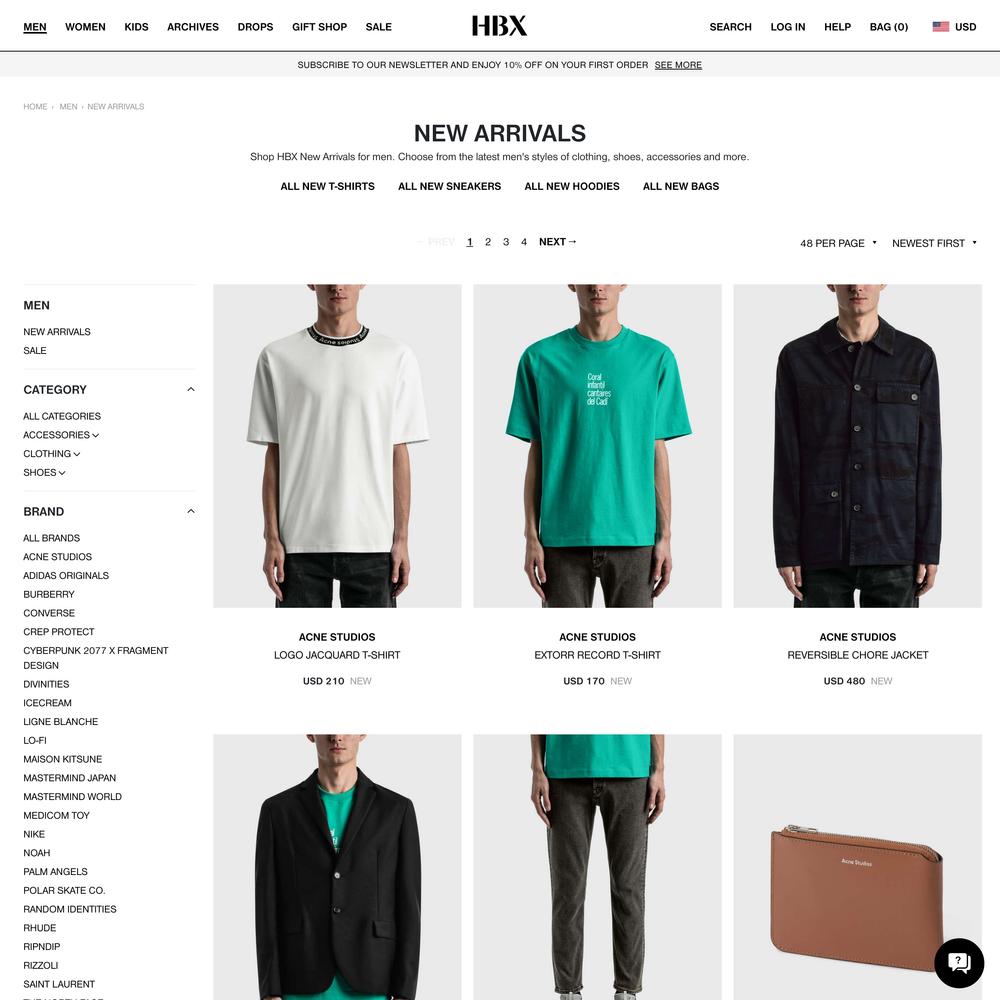Go to page 3 of results
Image resolution: width=1000 pixels, height=1000 pixels.
[x=506, y=242]
